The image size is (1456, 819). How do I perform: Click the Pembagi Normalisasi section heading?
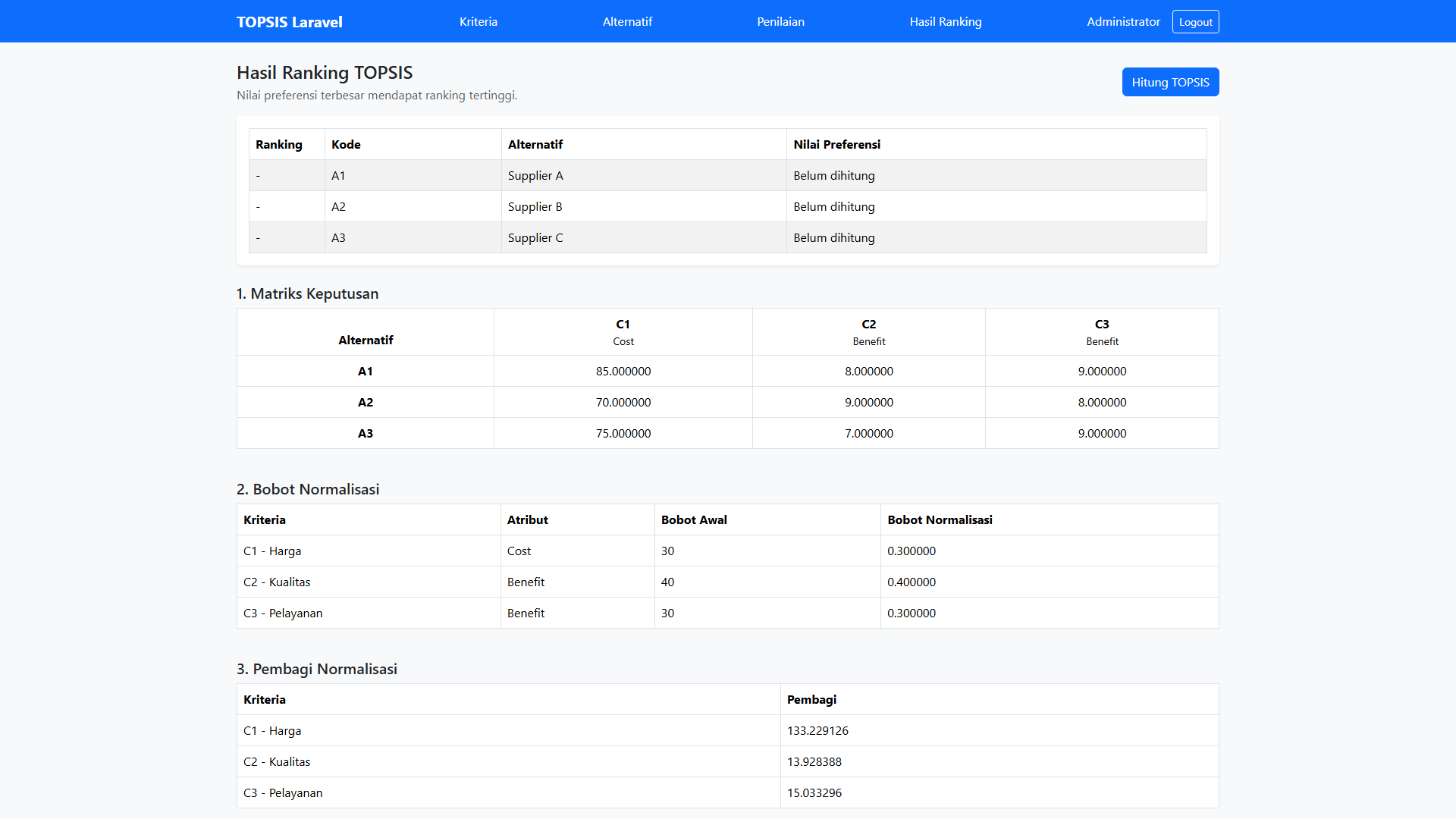(x=317, y=669)
